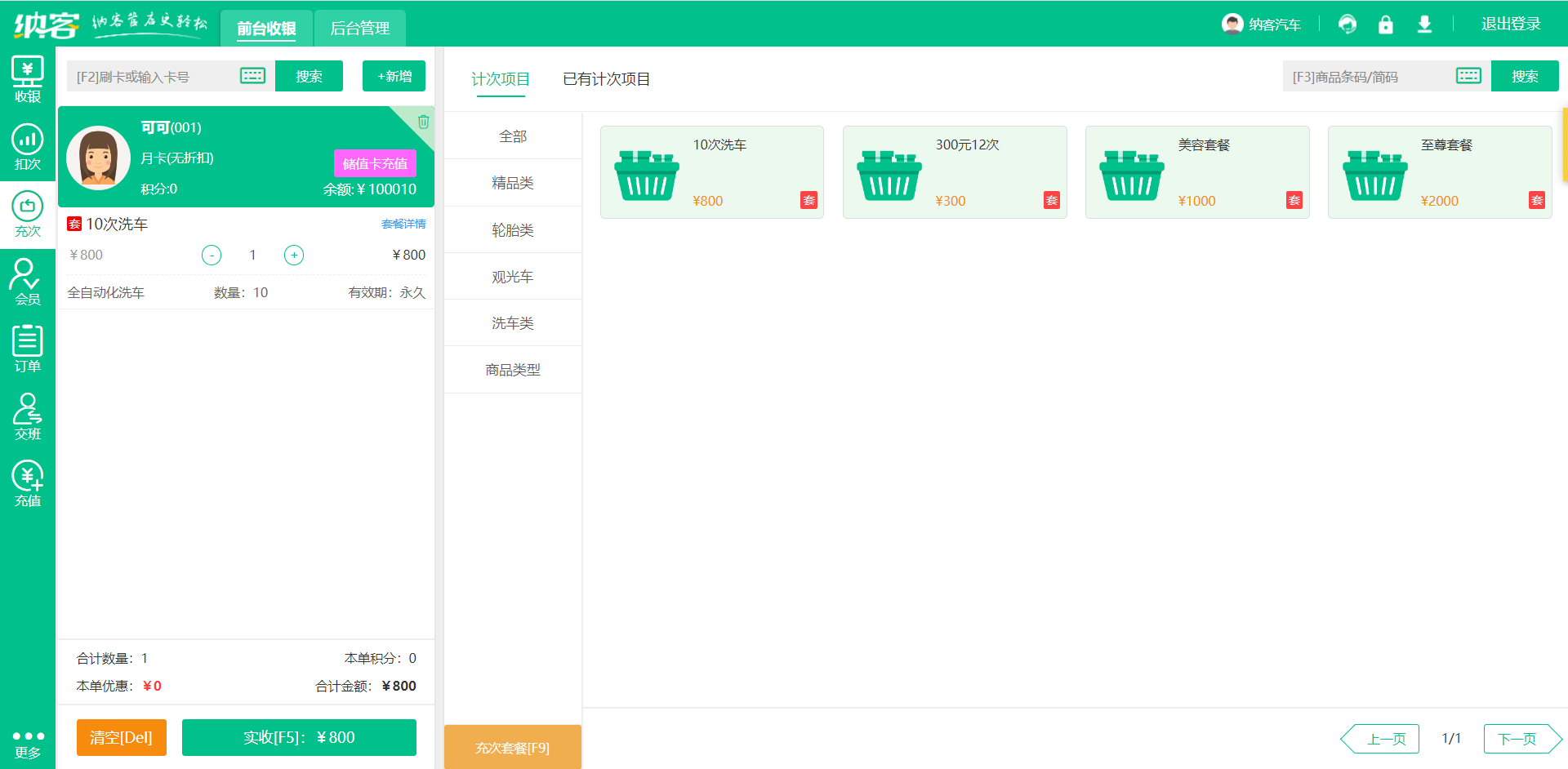
Task: Select the 洗车类 category
Action: 512,322
